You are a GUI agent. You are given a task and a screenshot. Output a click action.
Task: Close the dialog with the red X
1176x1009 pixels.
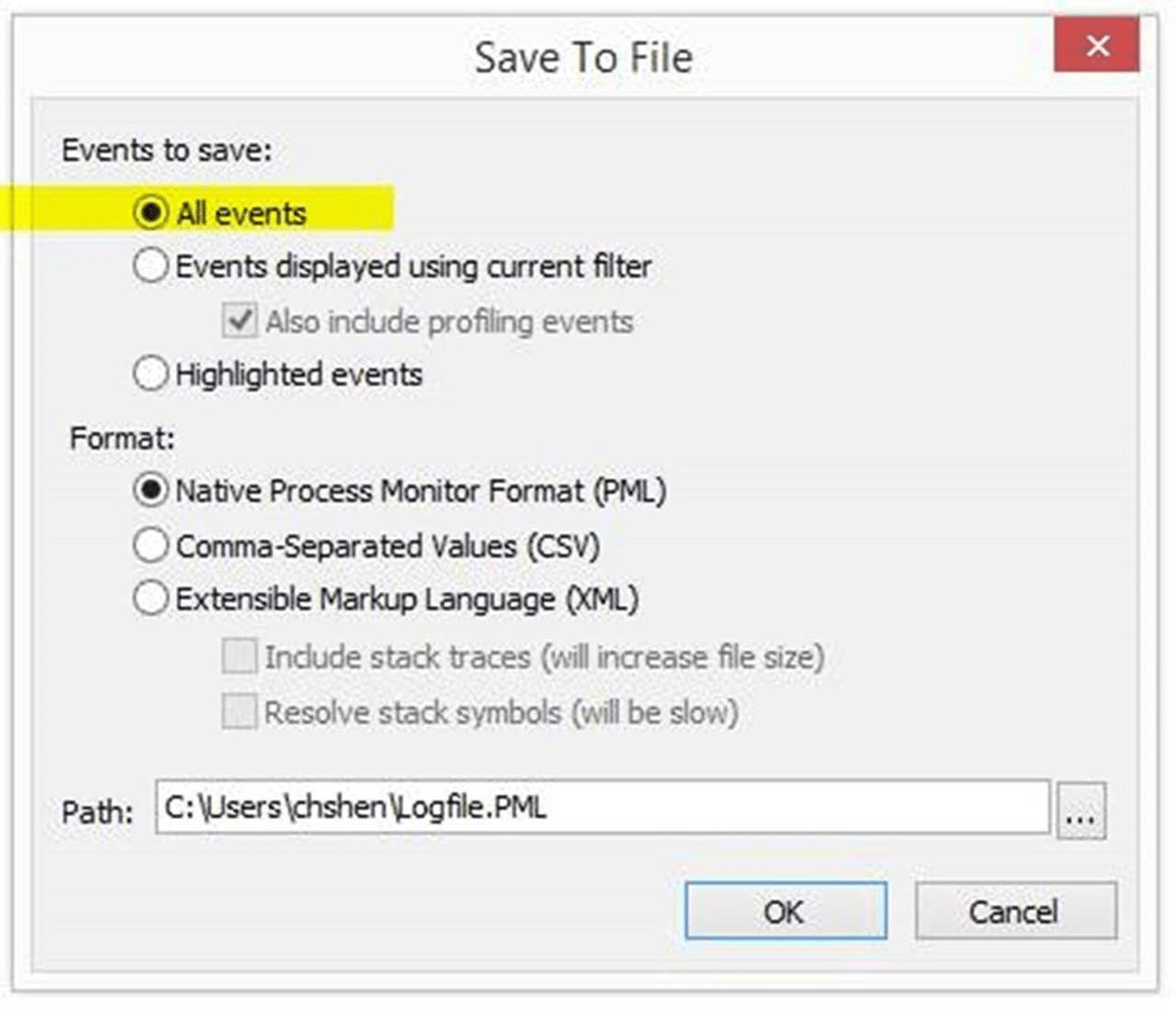click(1097, 46)
